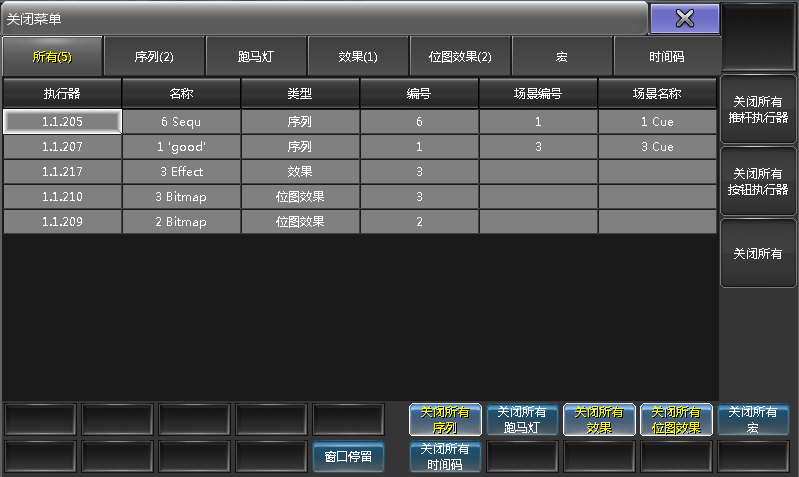799x477 pixels.
Task: Click 关闭所有推杆执行器 button
Action: tap(759, 110)
